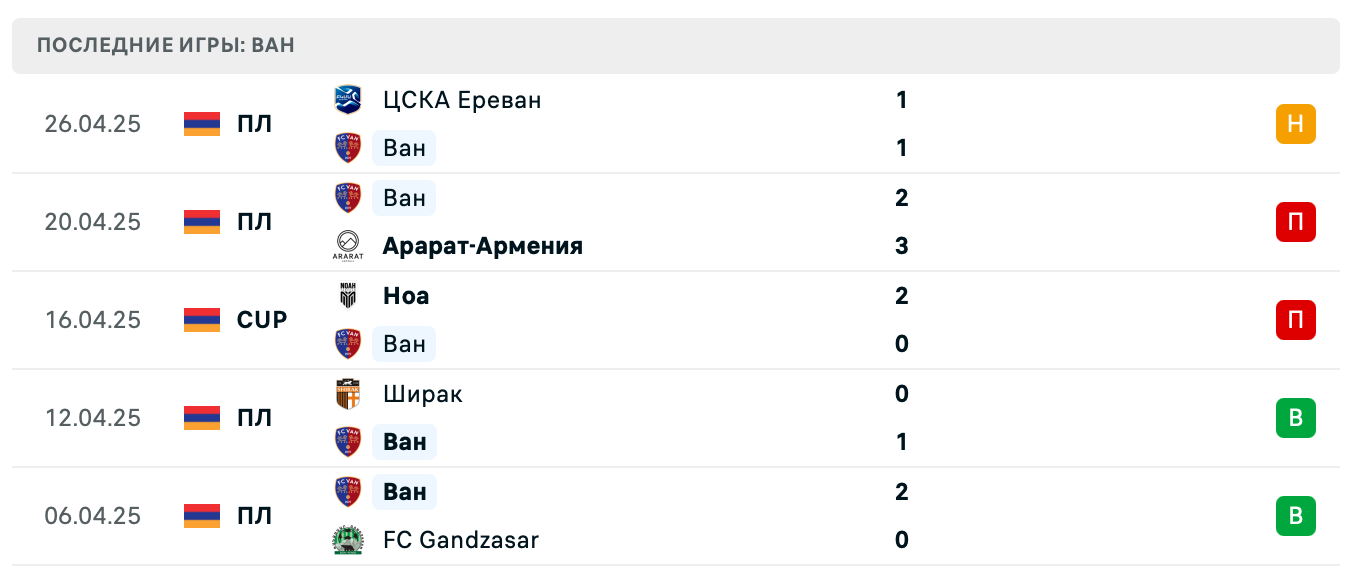Select the CUP competition label

(263, 320)
